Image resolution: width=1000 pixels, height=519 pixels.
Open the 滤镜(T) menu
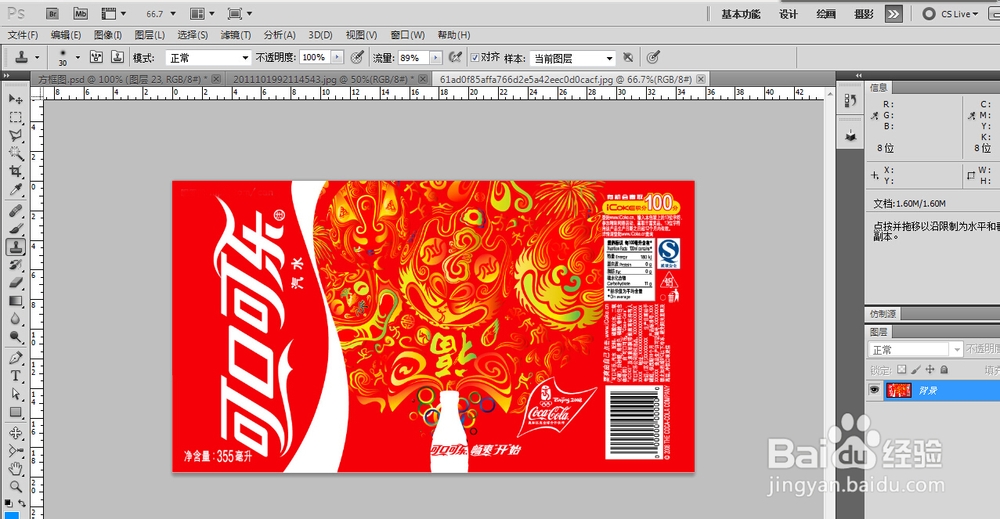236,35
